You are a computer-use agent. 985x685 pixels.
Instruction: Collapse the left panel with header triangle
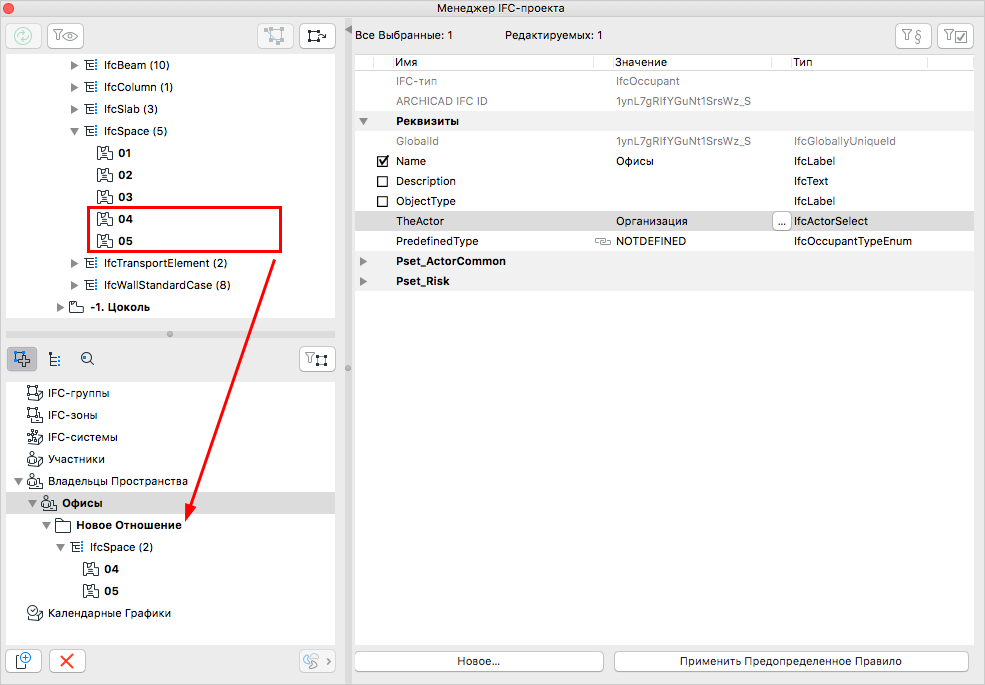tap(349, 30)
